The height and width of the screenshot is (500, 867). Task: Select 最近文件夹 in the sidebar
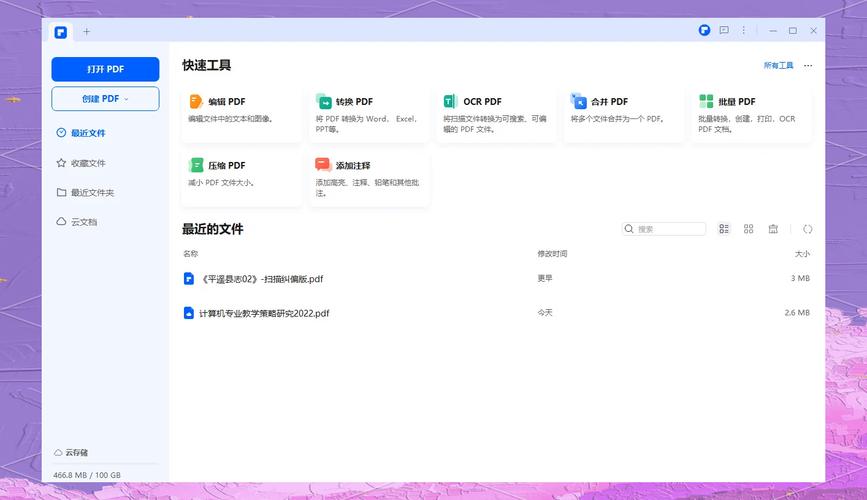pyautogui.click(x=92, y=192)
